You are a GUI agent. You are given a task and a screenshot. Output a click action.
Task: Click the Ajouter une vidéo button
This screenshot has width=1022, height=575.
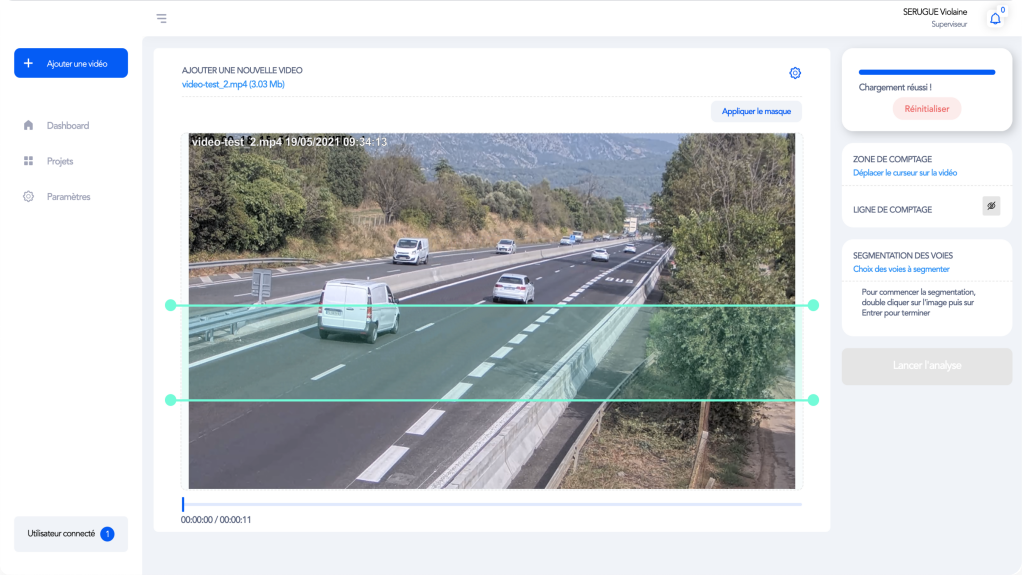pos(71,63)
